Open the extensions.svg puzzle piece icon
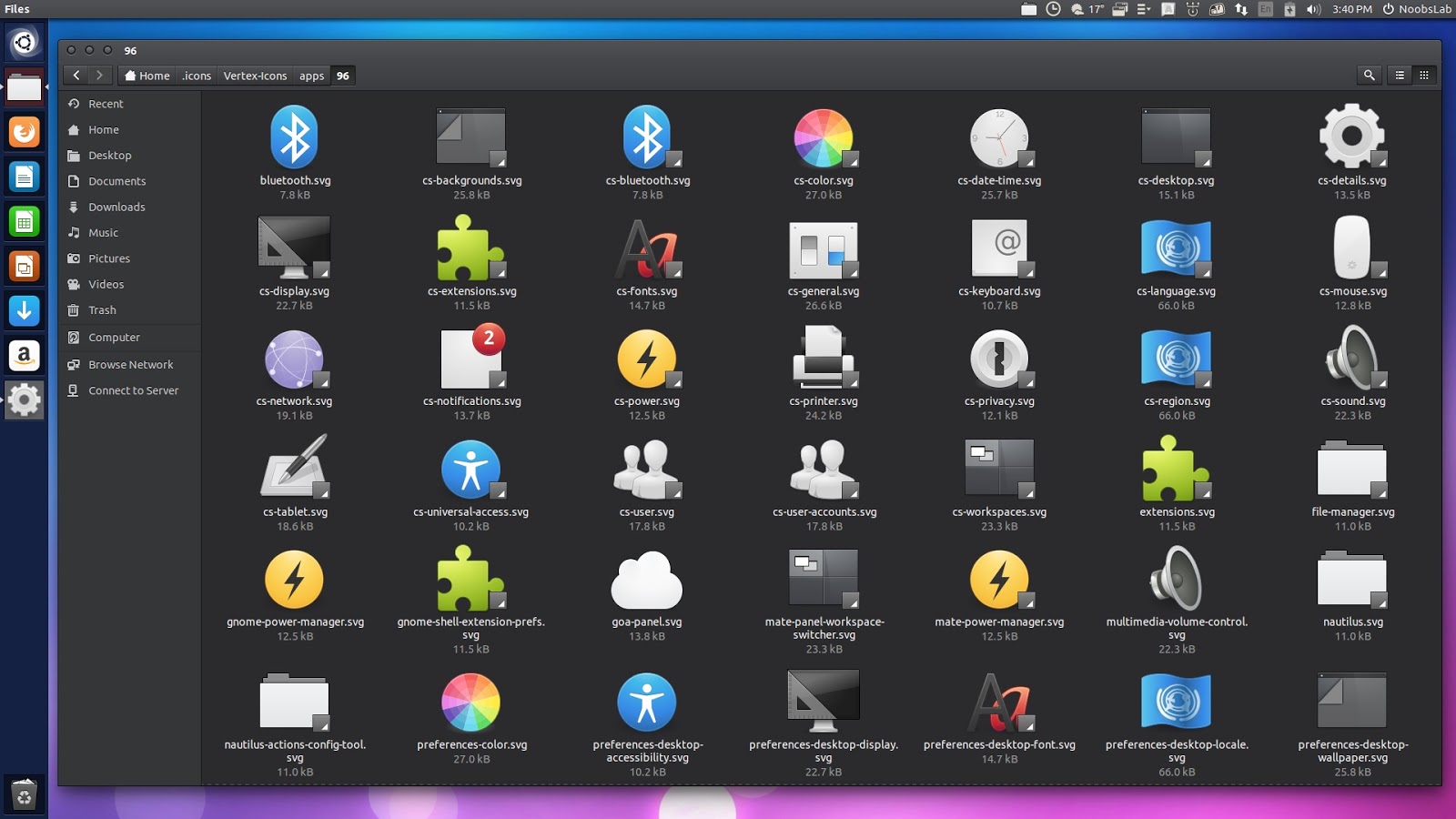1456x819 pixels. coord(1176,473)
